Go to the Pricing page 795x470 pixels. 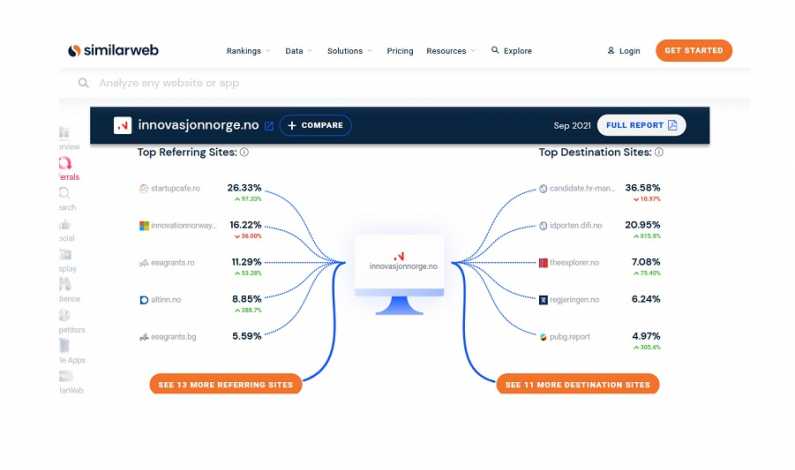(x=400, y=51)
